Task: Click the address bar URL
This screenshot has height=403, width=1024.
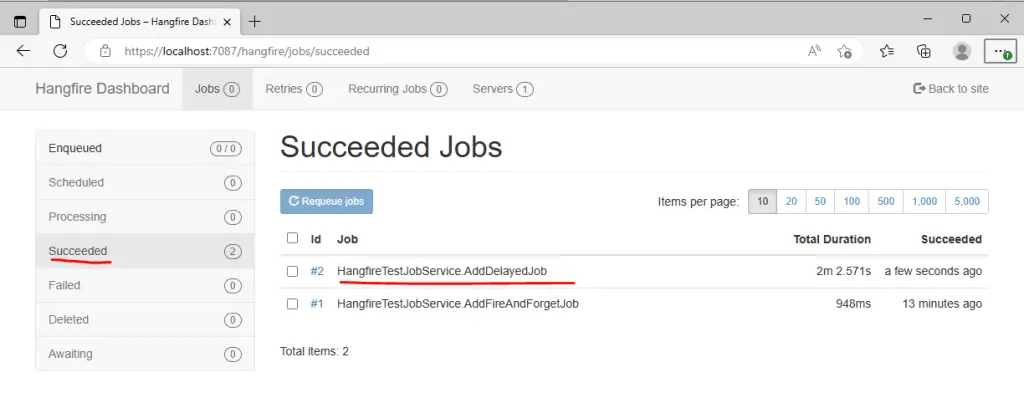Action: point(247,51)
